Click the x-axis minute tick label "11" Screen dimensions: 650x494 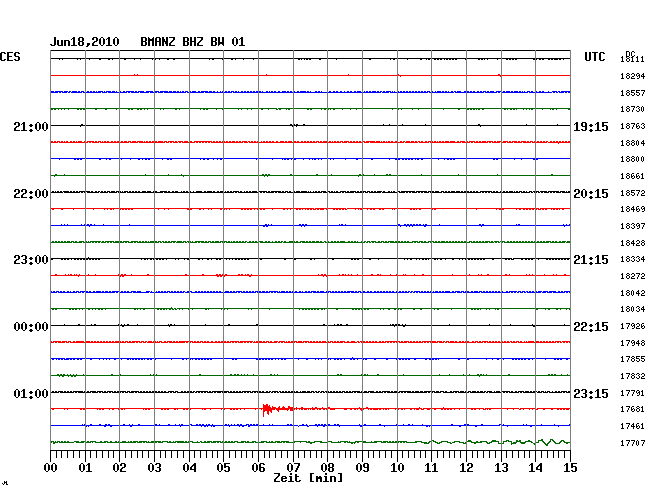pos(432,468)
